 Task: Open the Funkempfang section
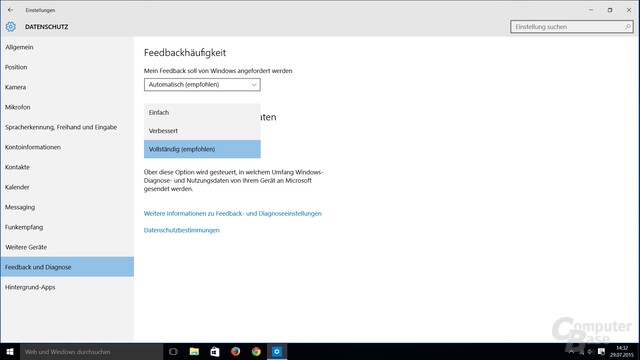pyautogui.click(x=67, y=227)
